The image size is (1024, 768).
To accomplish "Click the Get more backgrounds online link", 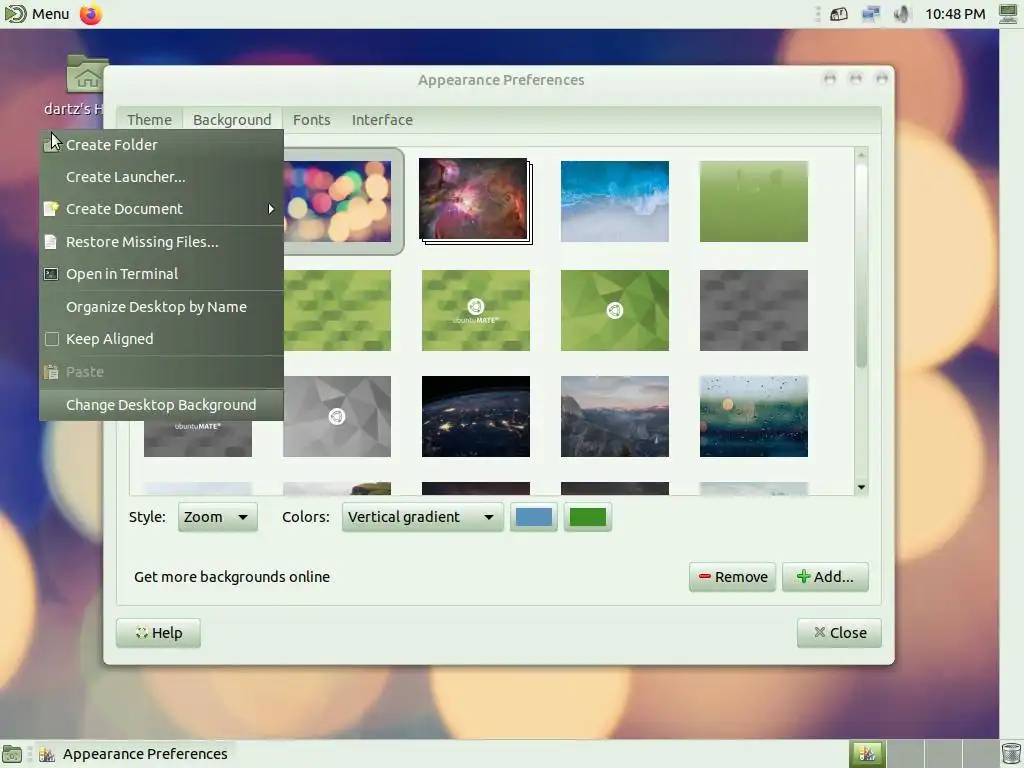I will tap(232, 577).
